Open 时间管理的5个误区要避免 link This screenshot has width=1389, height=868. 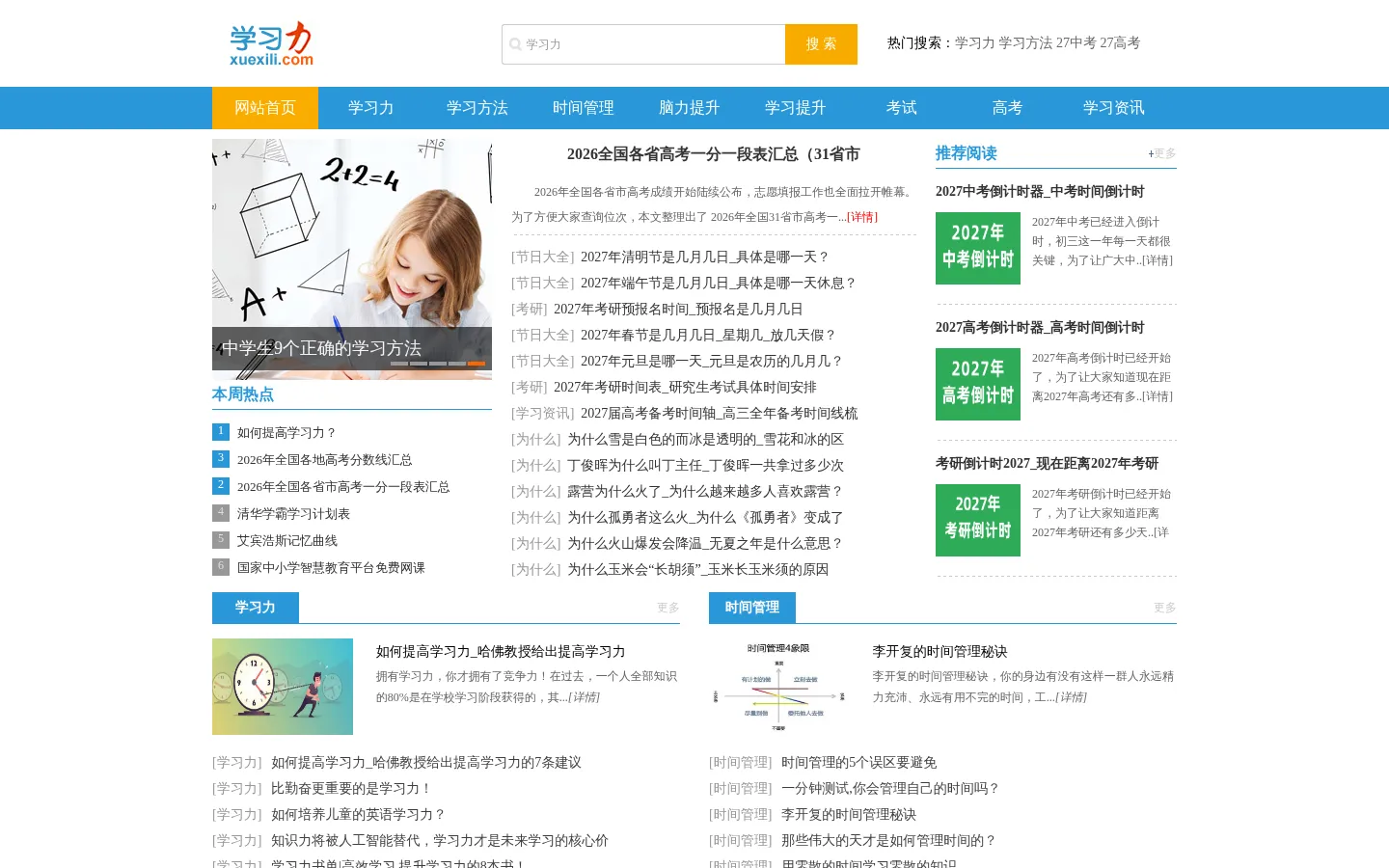point(858,763)
